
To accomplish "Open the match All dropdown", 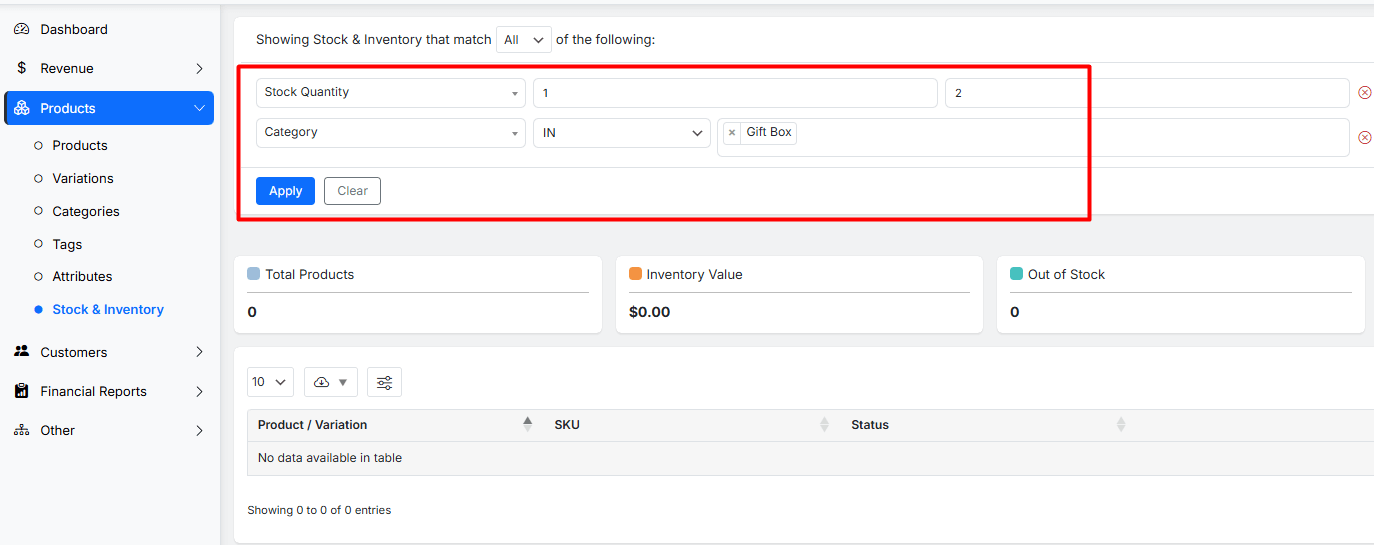I will coord(523,40).
